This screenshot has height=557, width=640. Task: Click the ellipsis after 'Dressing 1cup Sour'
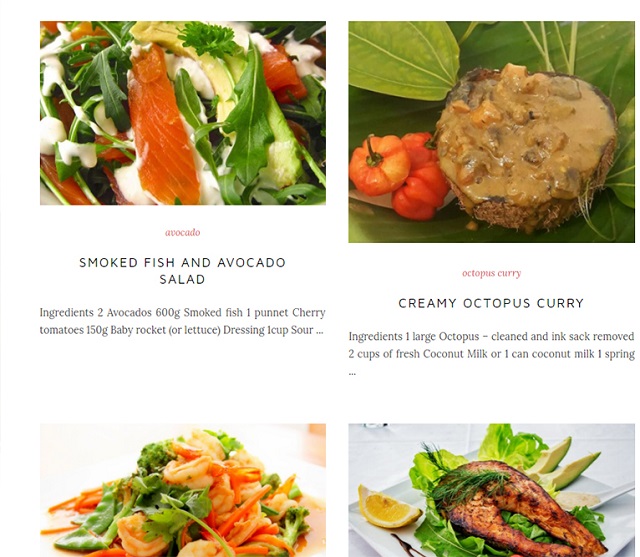320,332
